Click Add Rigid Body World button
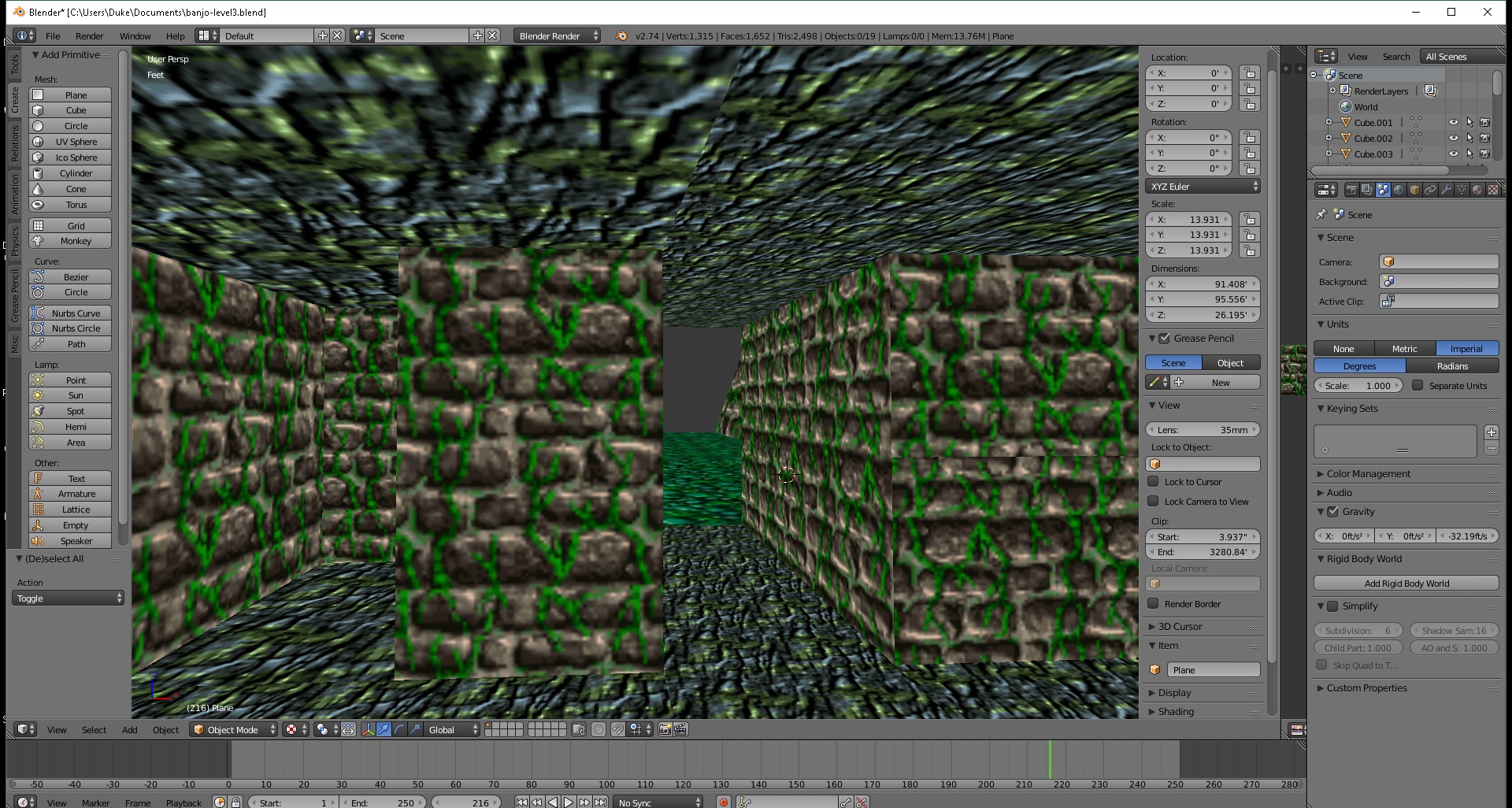Image resolution: width=1512 pixels, height=808 pixels. 1406,584
